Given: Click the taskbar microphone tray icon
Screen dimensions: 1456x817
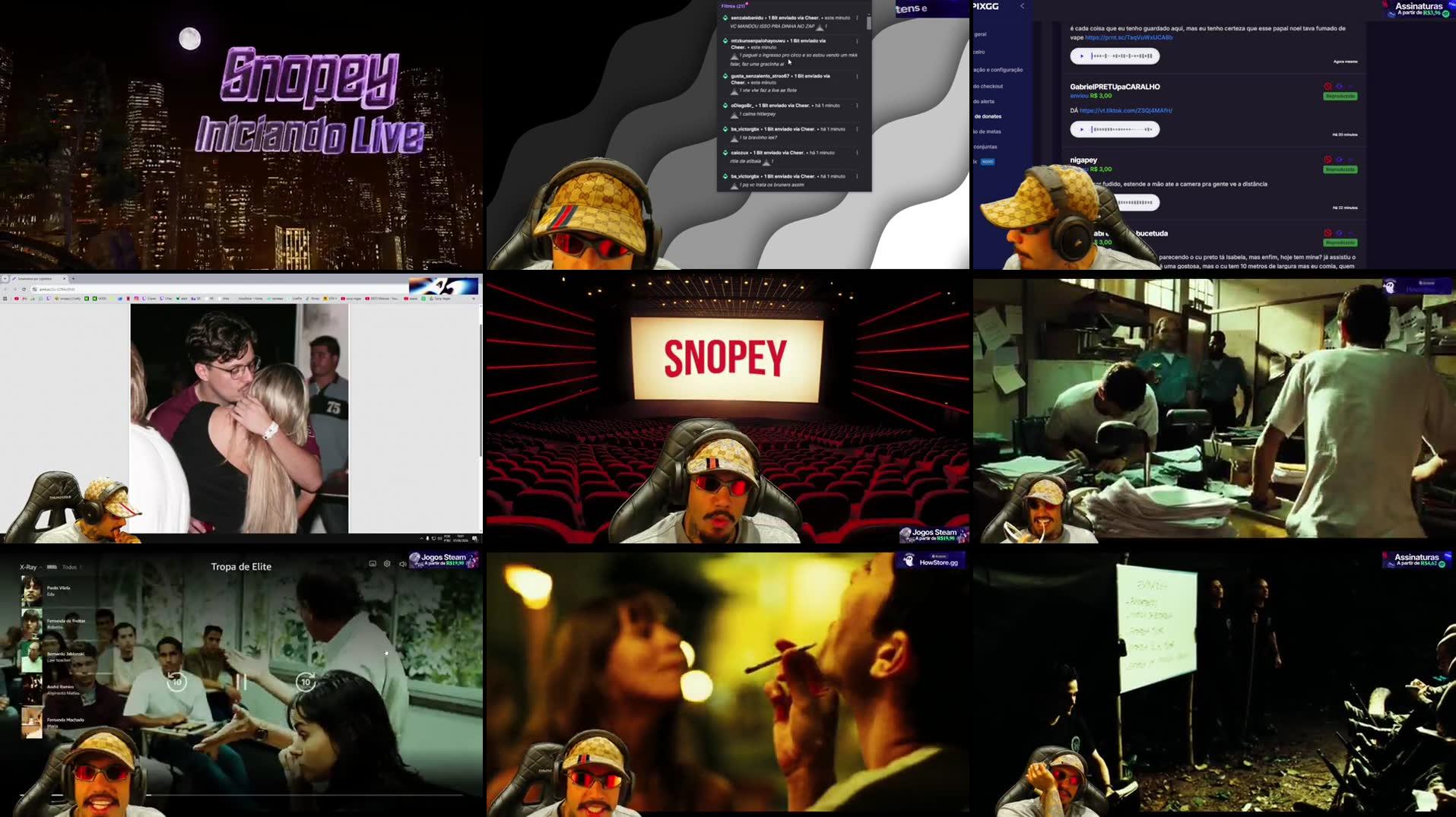Looking at the screenshot, I should (x=427, y=538).
